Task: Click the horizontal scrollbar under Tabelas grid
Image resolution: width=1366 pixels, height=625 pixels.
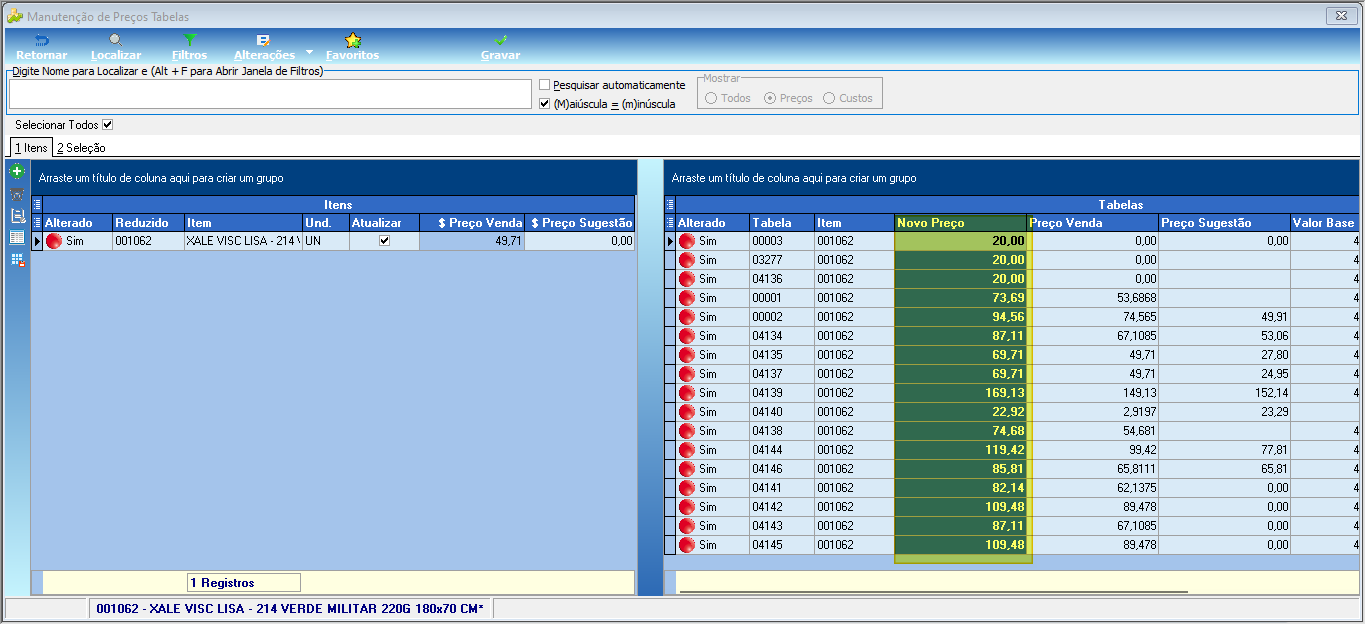Action: (933, 592)
